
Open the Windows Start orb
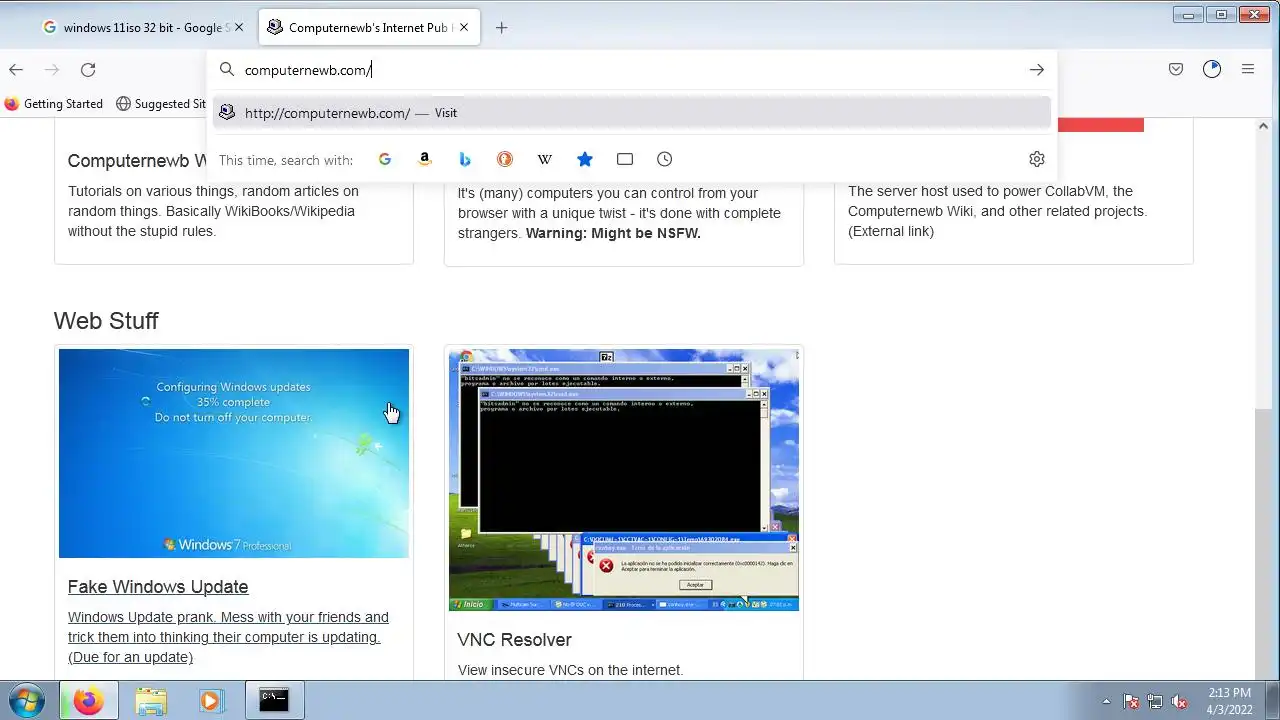26,701
